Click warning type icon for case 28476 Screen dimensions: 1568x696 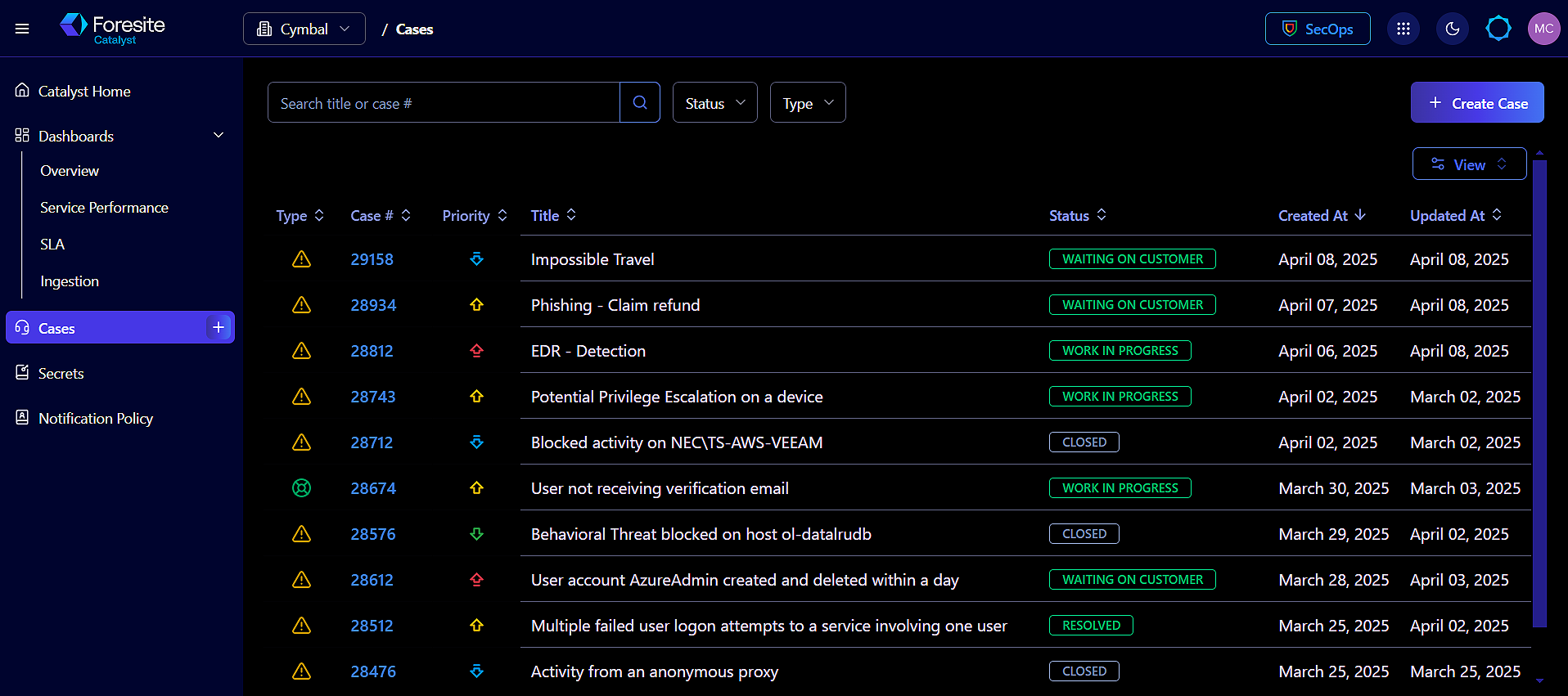301,671
